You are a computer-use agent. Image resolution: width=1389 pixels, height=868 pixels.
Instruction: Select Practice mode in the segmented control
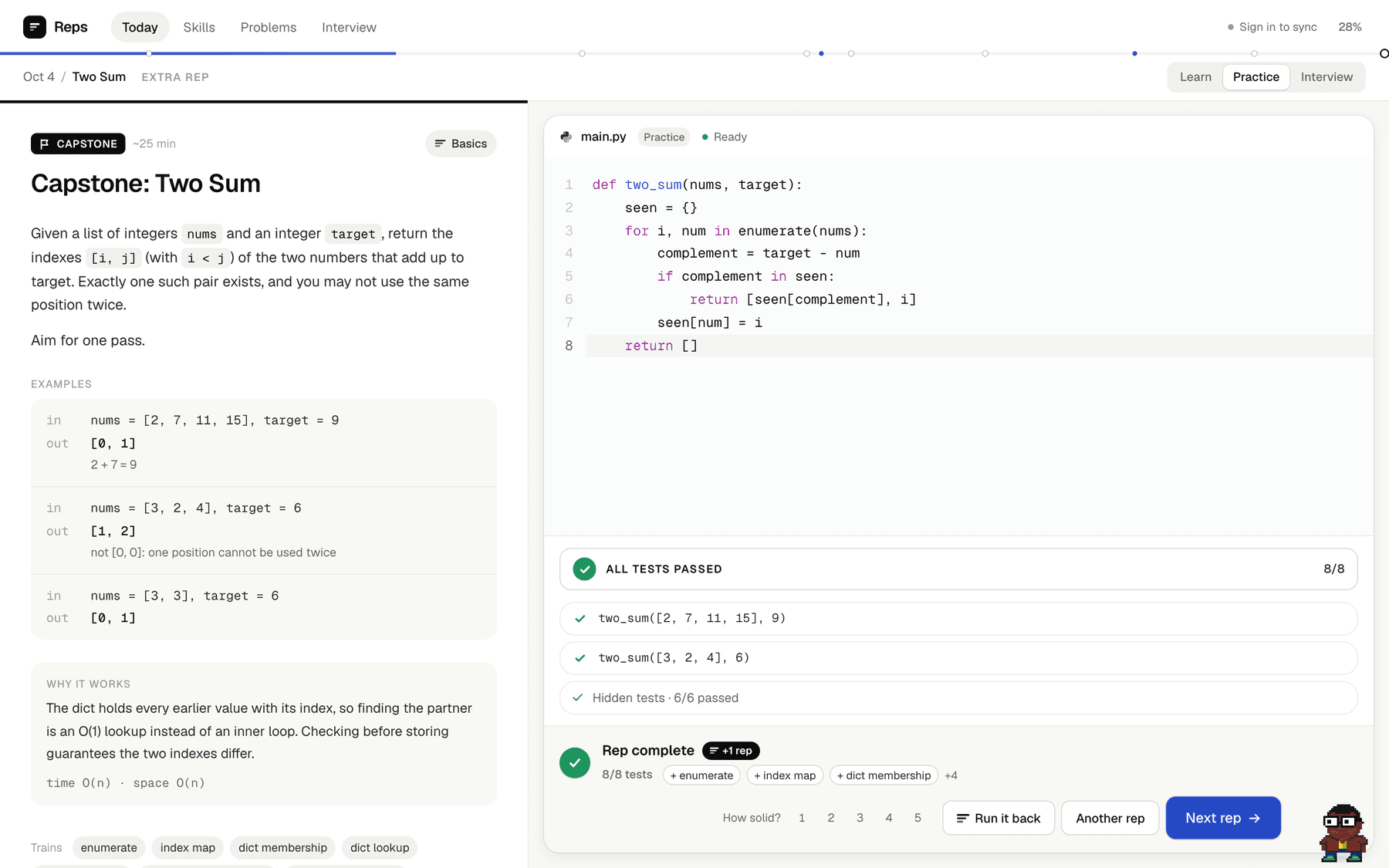coord(1256,77)
